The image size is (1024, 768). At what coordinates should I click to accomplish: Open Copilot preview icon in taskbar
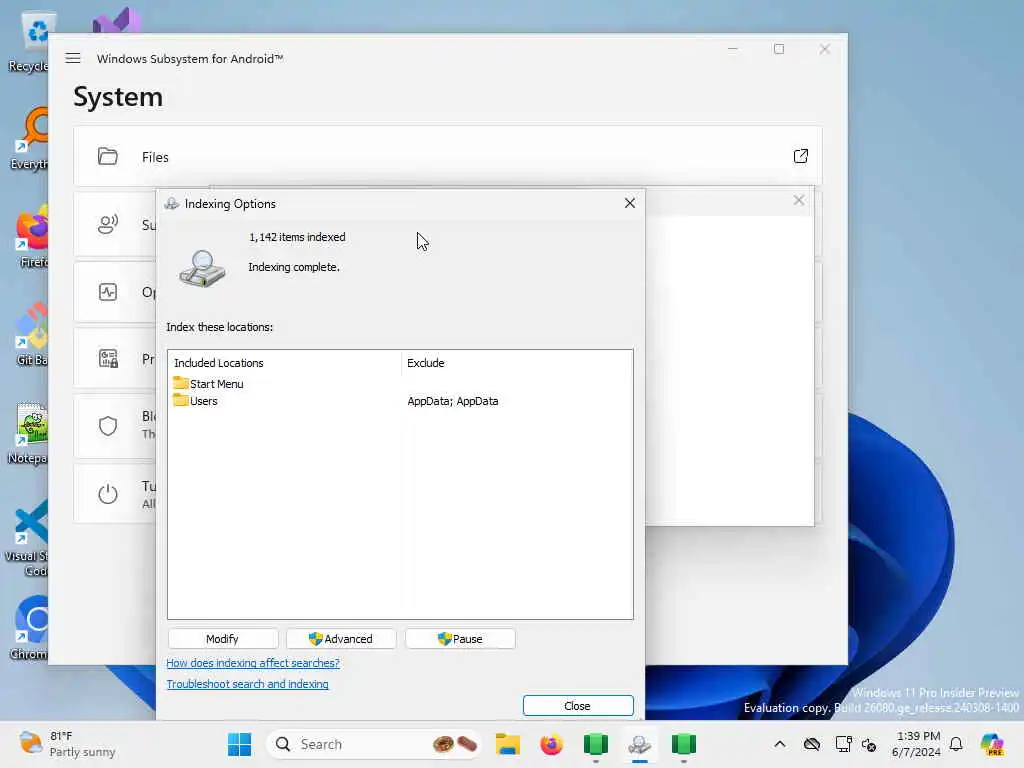(x=992, y=744)
